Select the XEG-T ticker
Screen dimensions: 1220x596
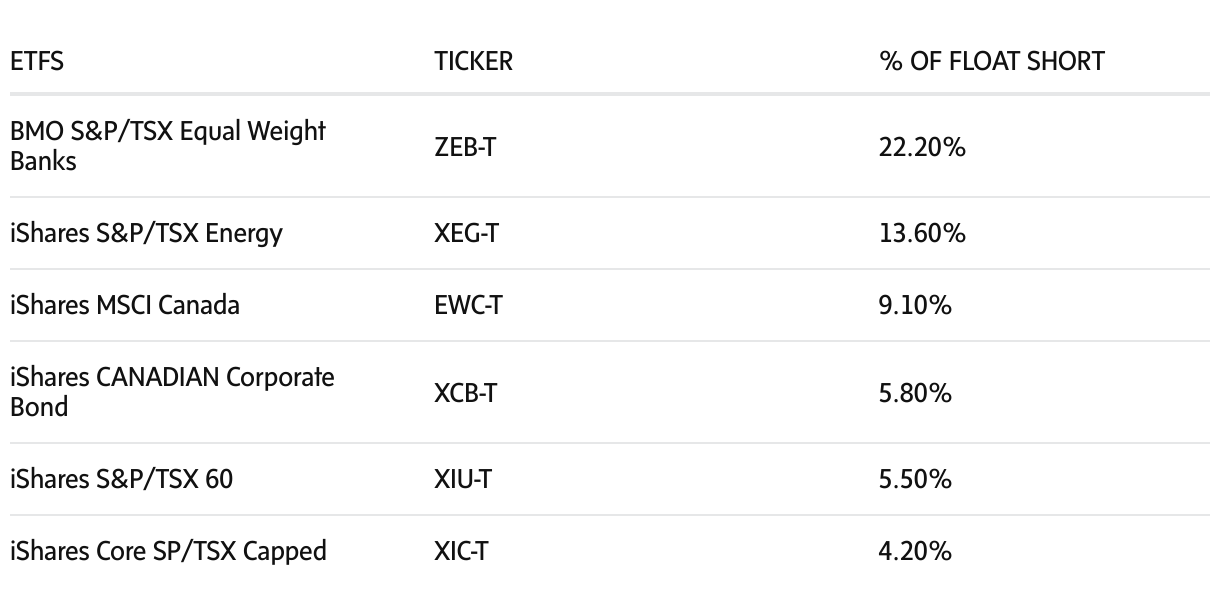tap(466, 233)
